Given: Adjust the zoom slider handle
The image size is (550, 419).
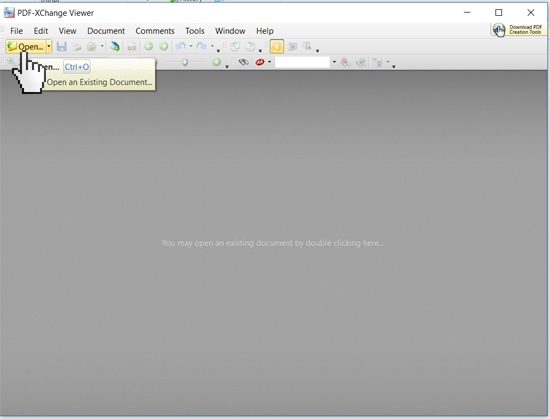Looking at the screenshot, I should pos(185,62).
